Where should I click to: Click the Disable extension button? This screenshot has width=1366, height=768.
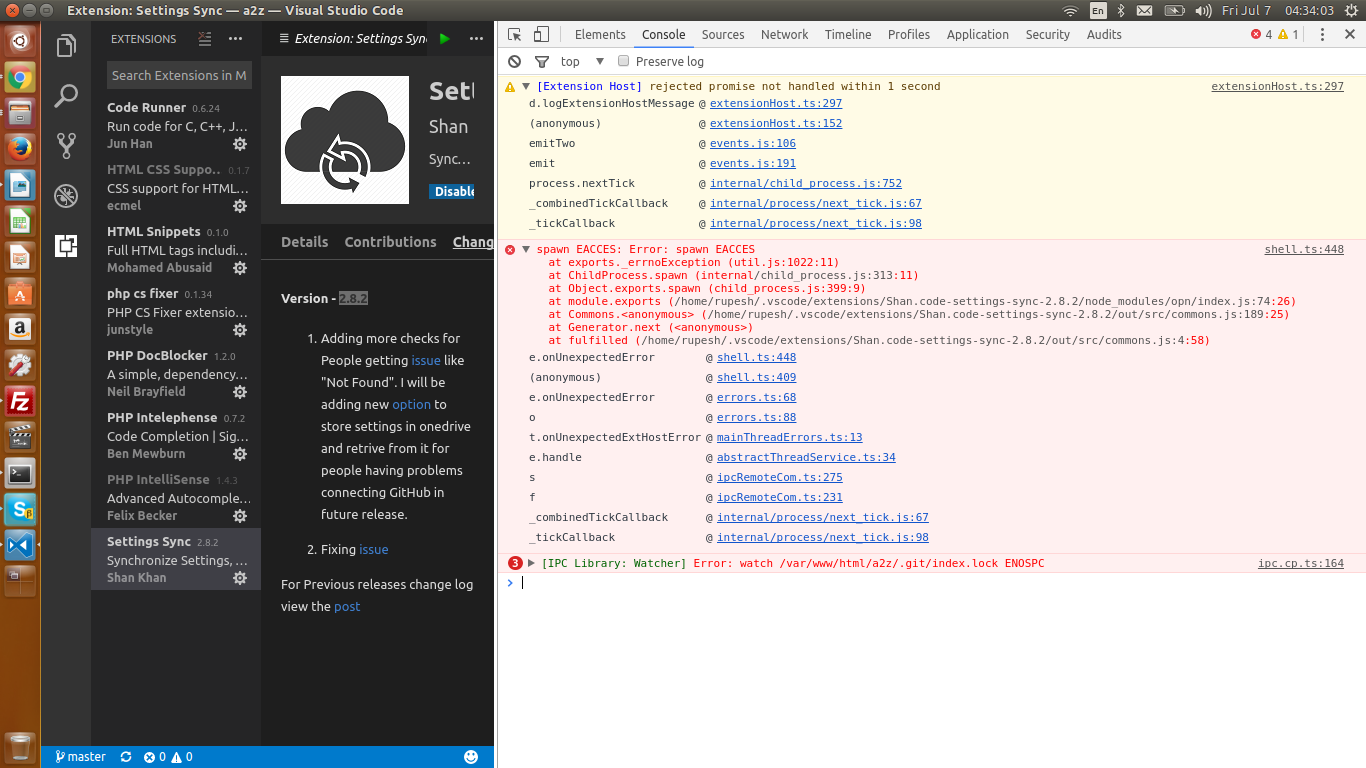pos(453,191)
